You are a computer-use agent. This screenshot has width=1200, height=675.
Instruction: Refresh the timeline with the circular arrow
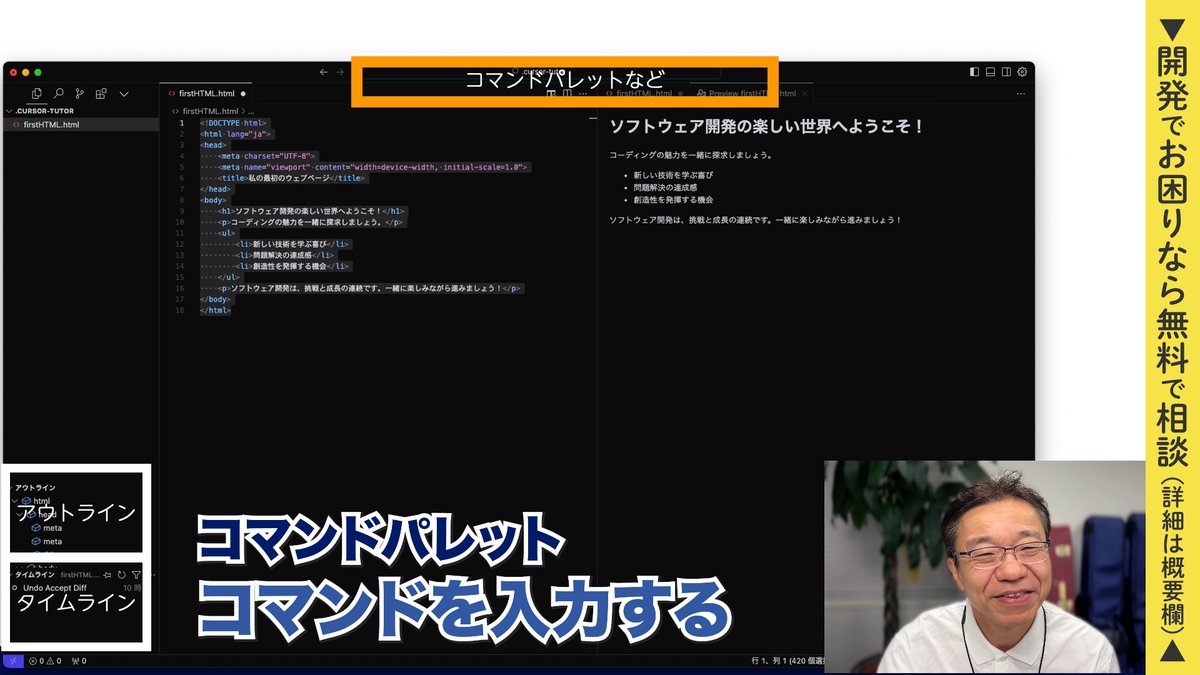pos(122,575)
